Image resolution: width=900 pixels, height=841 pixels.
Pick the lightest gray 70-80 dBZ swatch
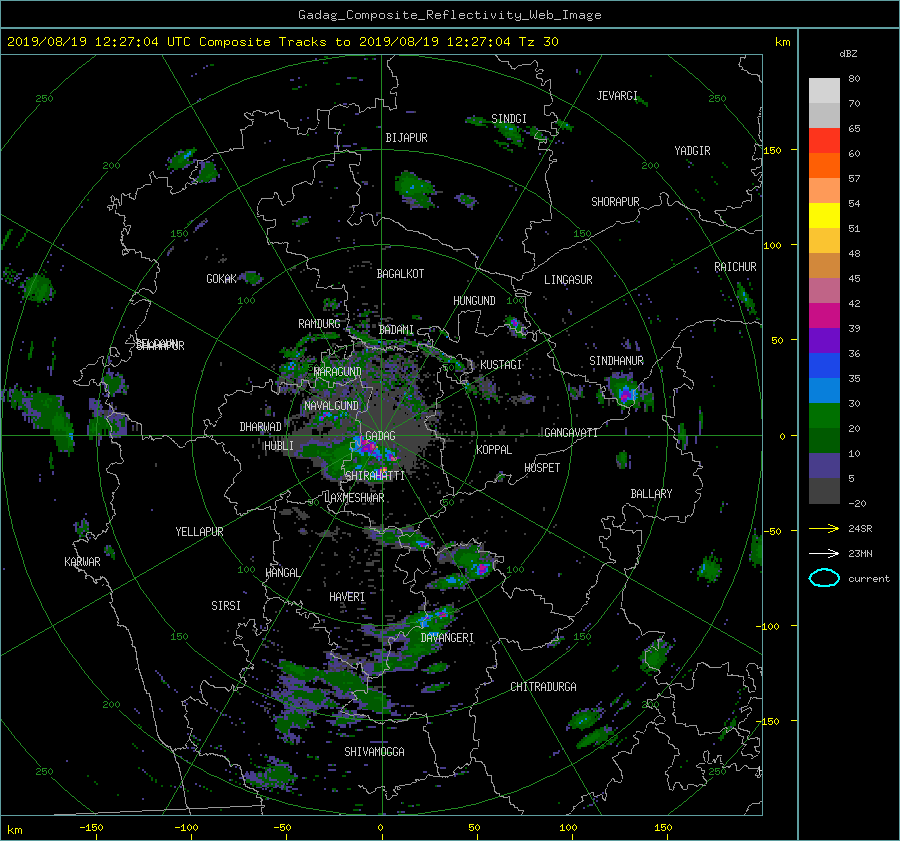click(824, 91)
